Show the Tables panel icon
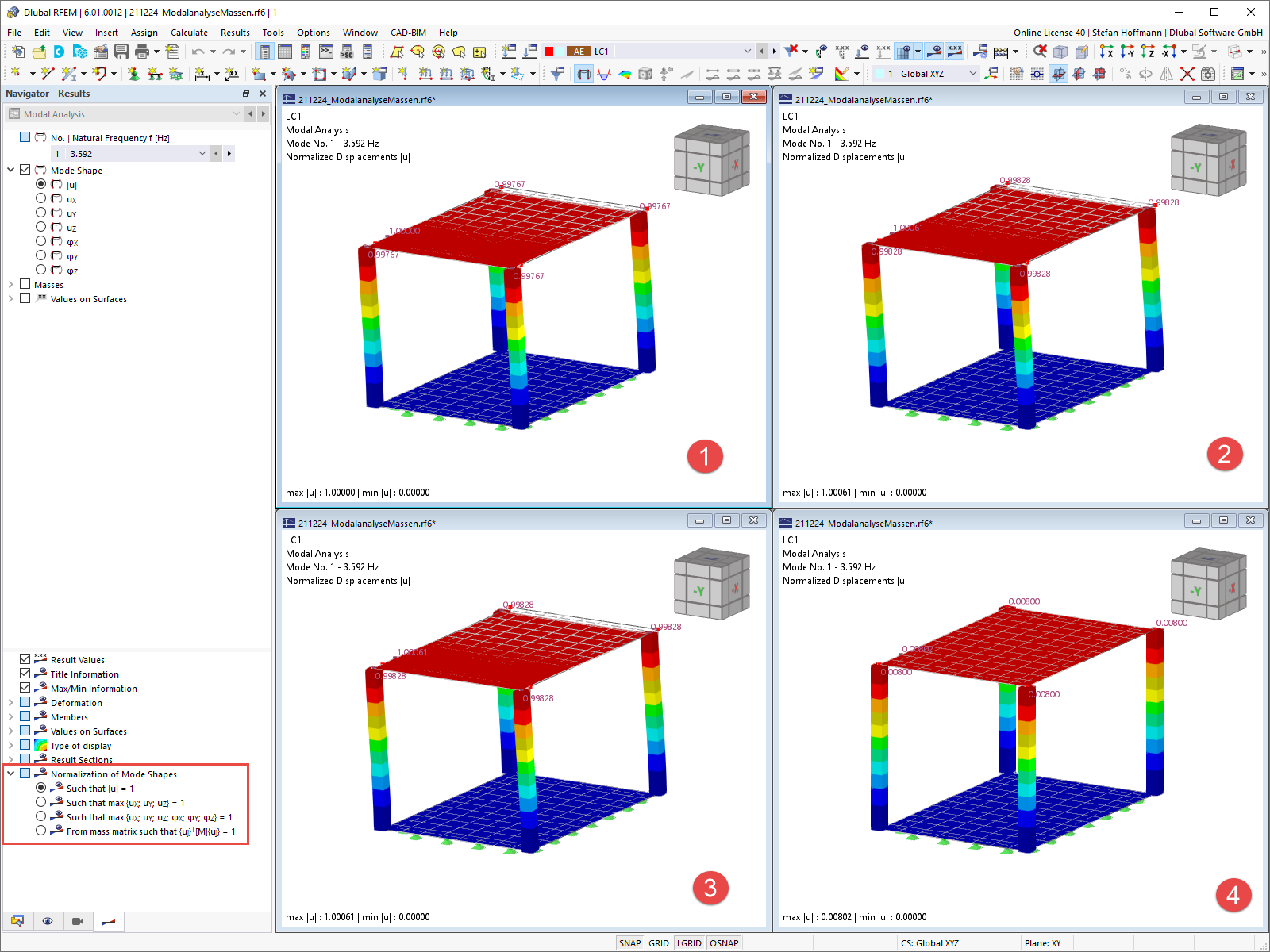This screenshot has width=1270, height=952. (285, 52)
